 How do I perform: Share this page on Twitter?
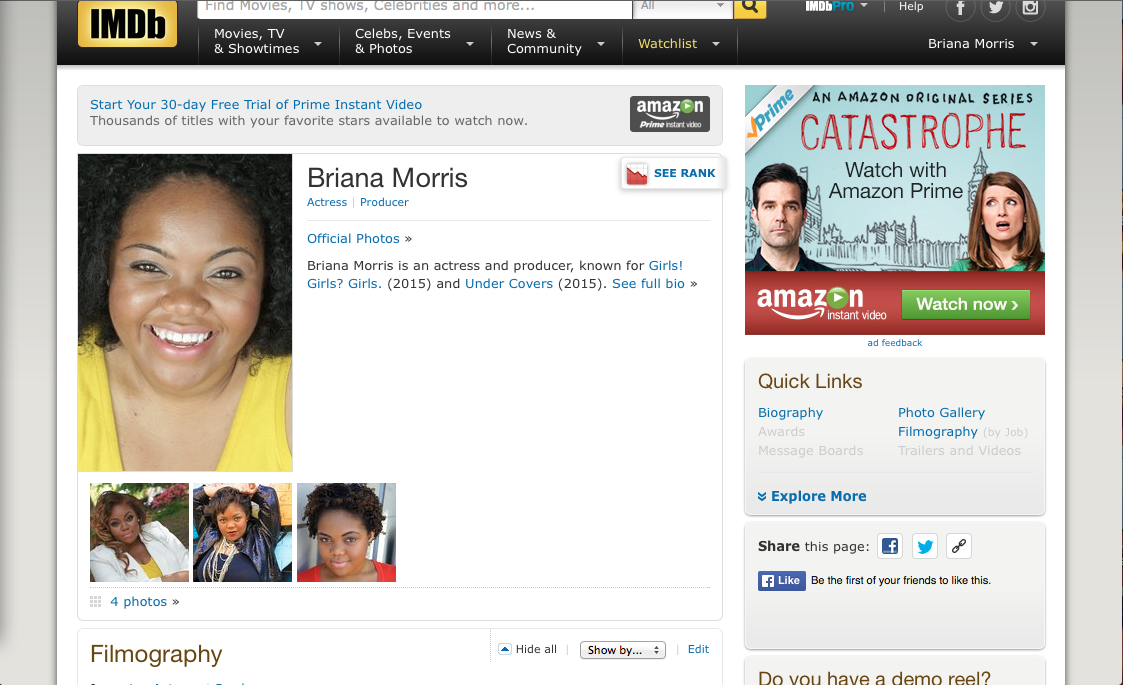pos(925,546)
